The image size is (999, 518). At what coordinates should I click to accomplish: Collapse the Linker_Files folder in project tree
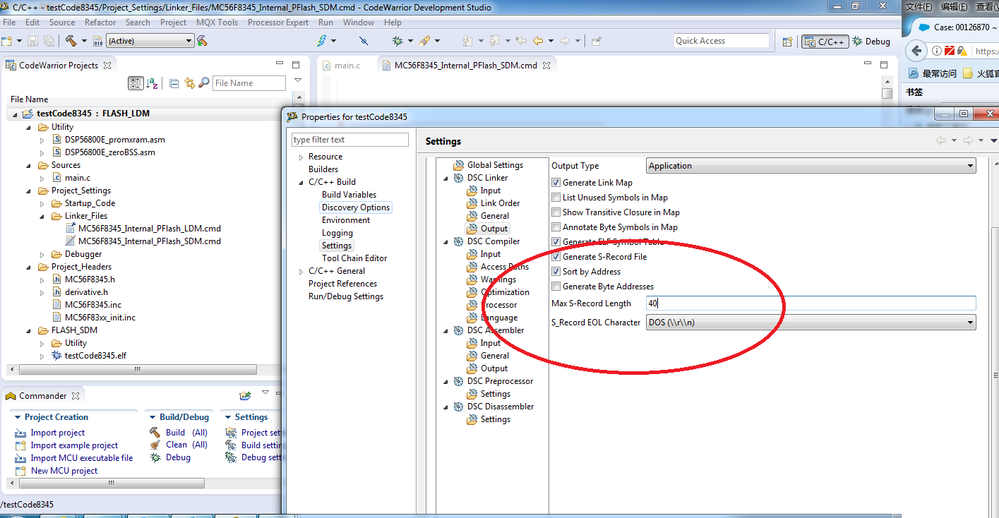pyautogui.click(x=43, y=217)
